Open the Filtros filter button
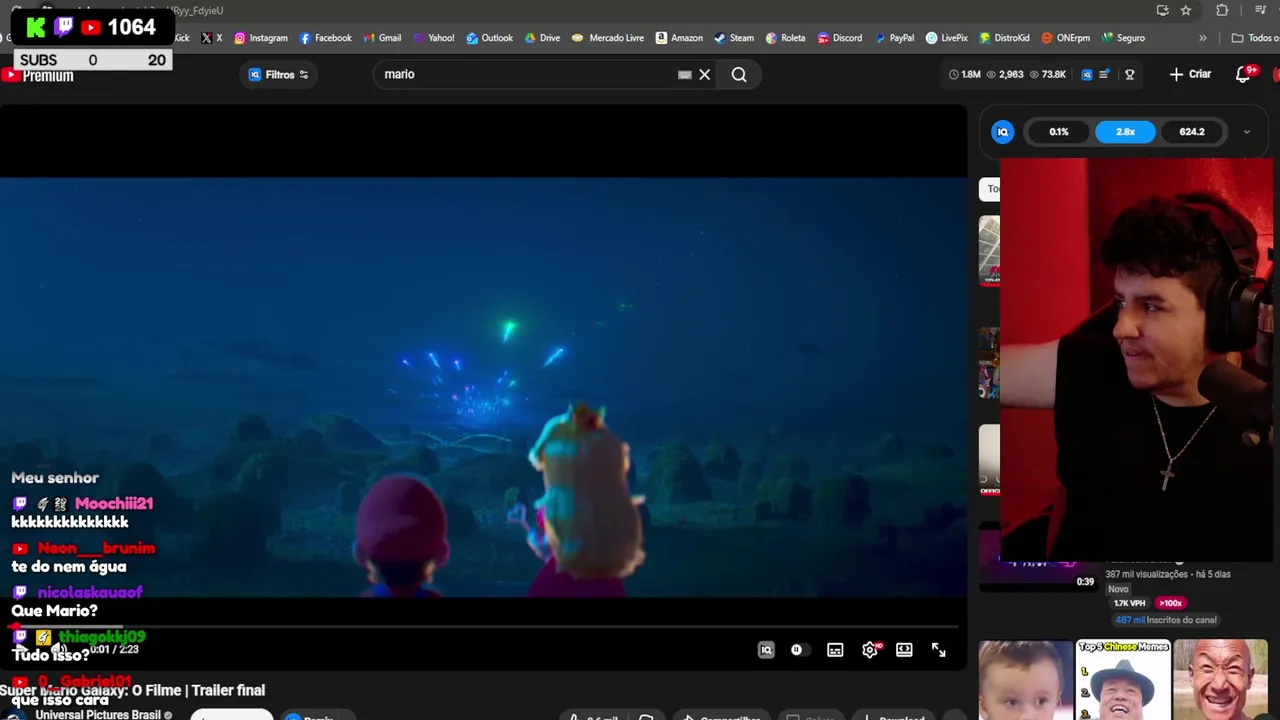The height and width of the screenshot is (720, 1280). [278, 74]
